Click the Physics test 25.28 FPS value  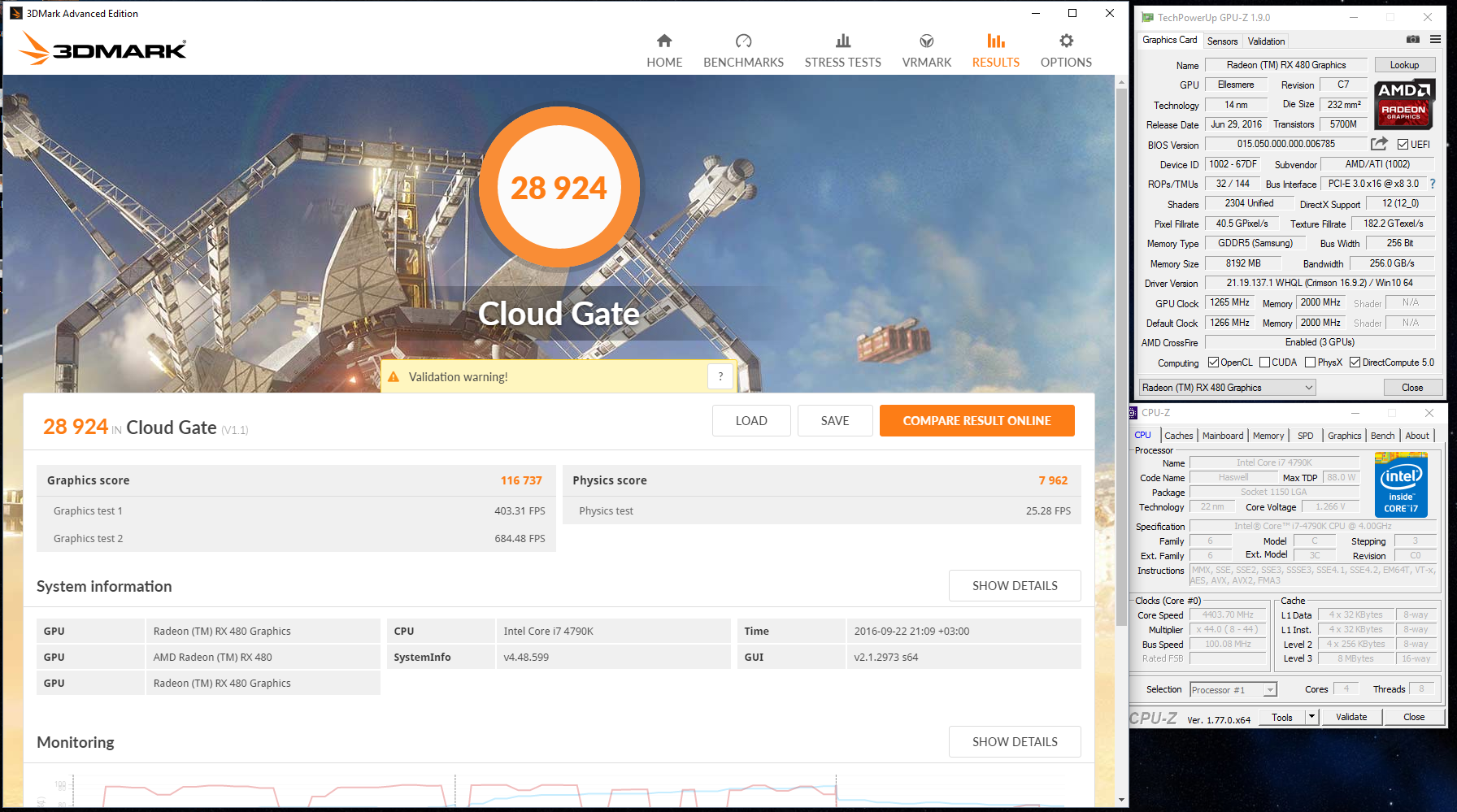[1048, 510]
